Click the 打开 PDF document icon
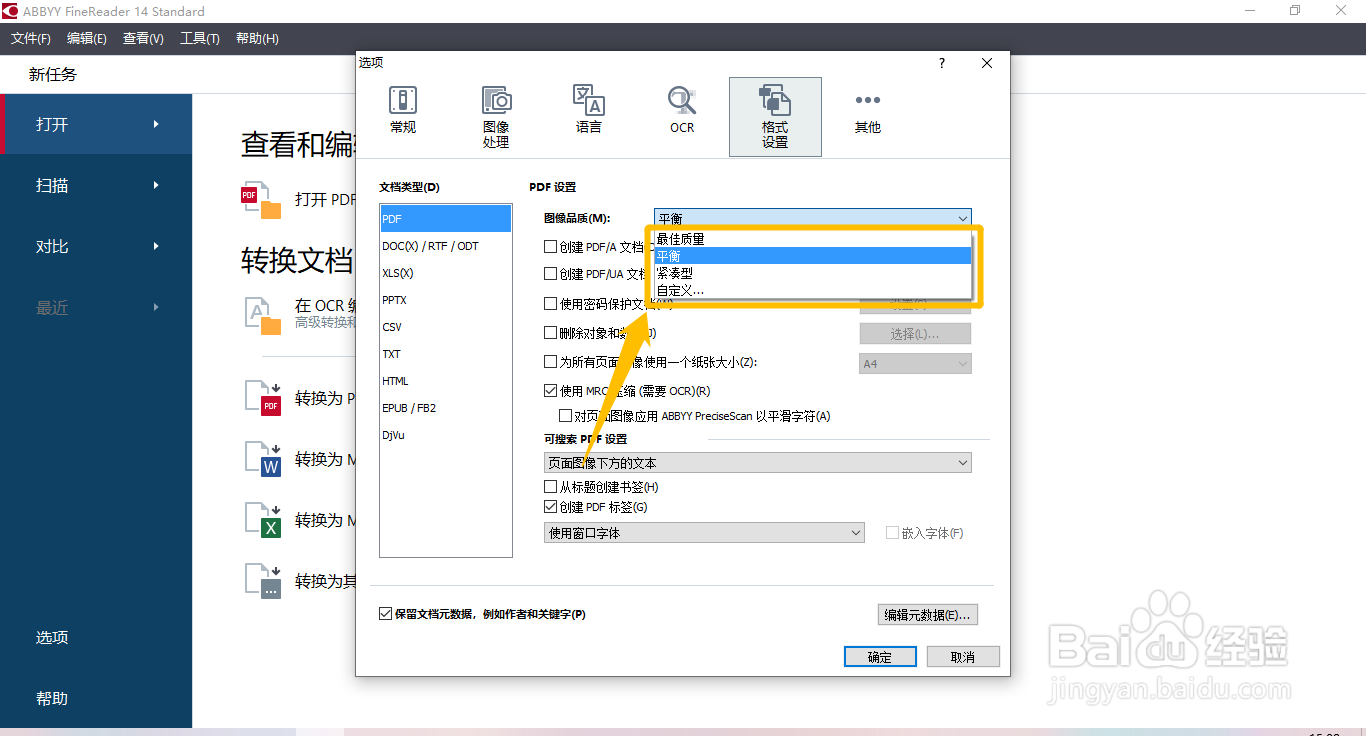1366x736 pixels. pos(262,200)
